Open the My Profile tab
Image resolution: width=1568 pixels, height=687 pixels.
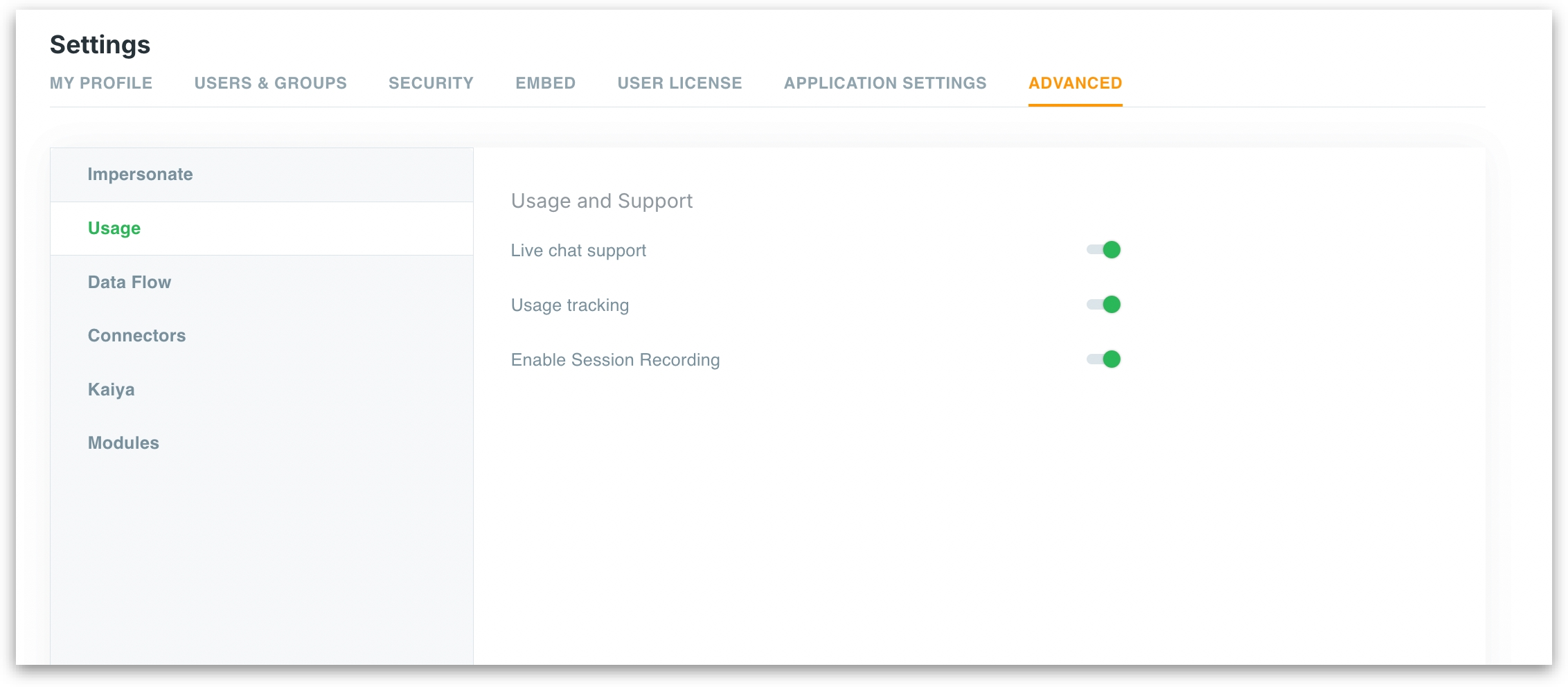pyautogui.click(x=101, y=83)
